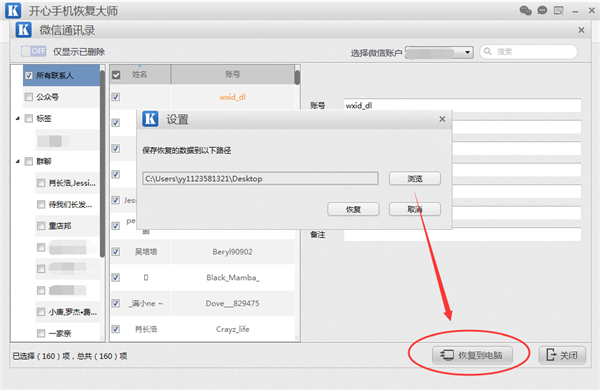Close the 设置 dialog with X
Image resolution: width=600 pixels, height=390 pixels.
point(442,119)
